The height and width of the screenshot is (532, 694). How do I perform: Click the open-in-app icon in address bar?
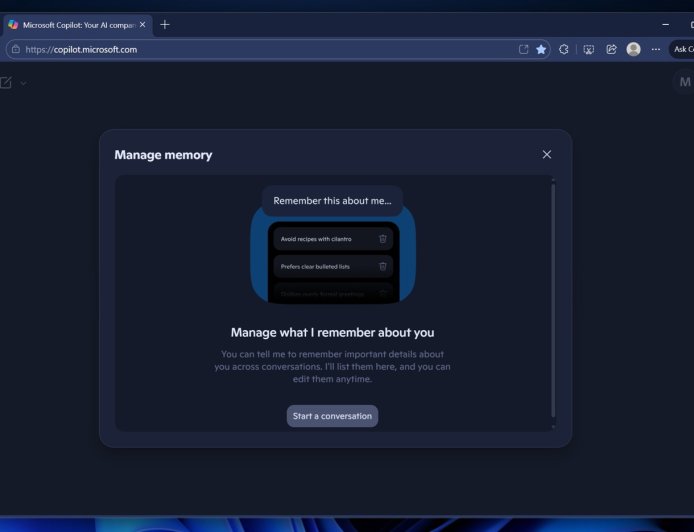(x=523, y=49)
